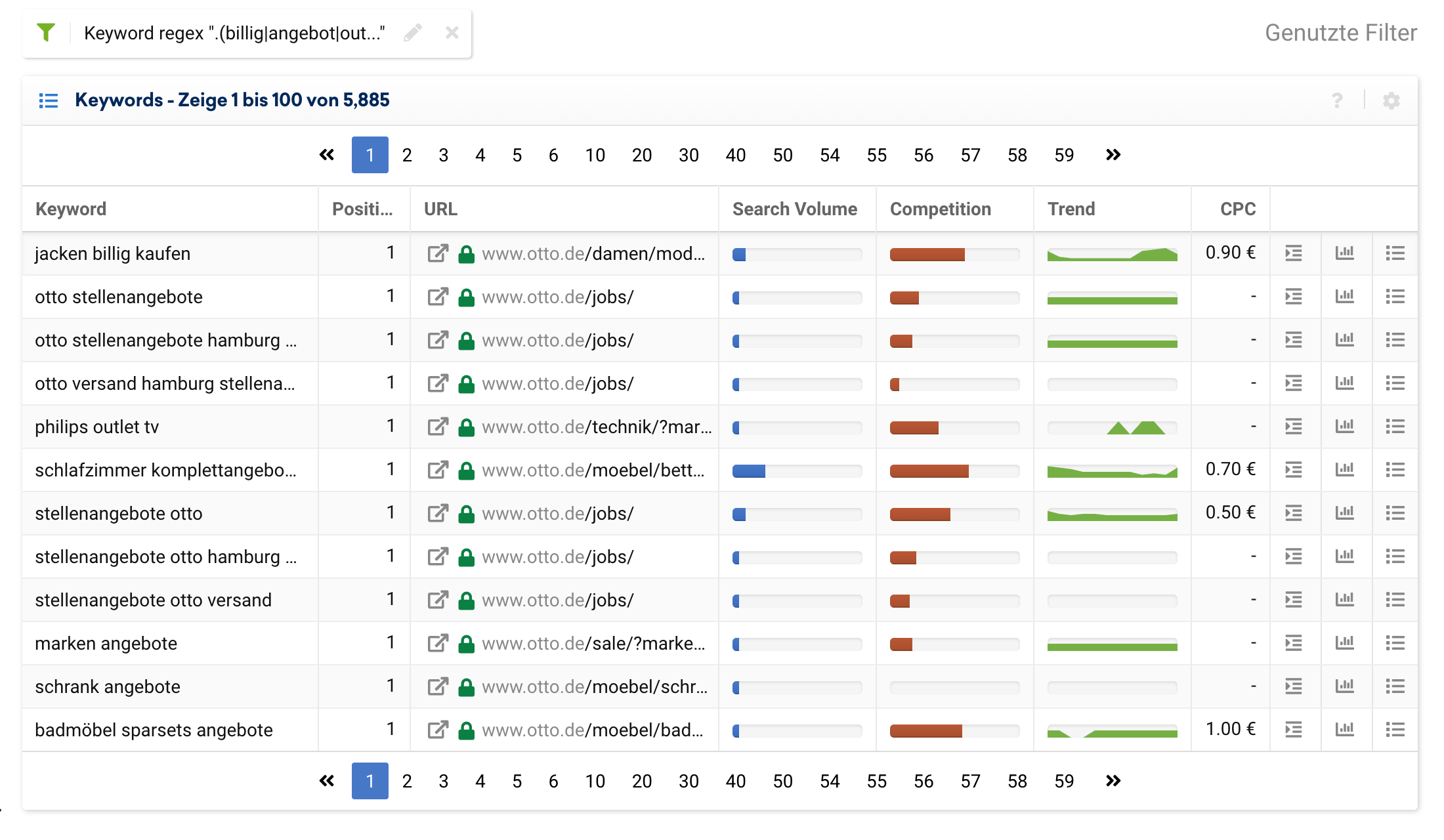
Task: Show SERP details for jacken billig kaufen
Action: [x=1293, y=253]
